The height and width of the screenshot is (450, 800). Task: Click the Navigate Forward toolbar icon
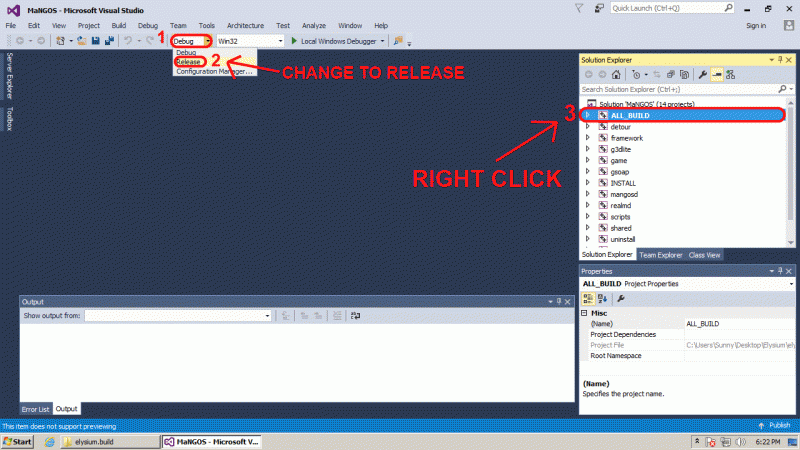[41, 41]
